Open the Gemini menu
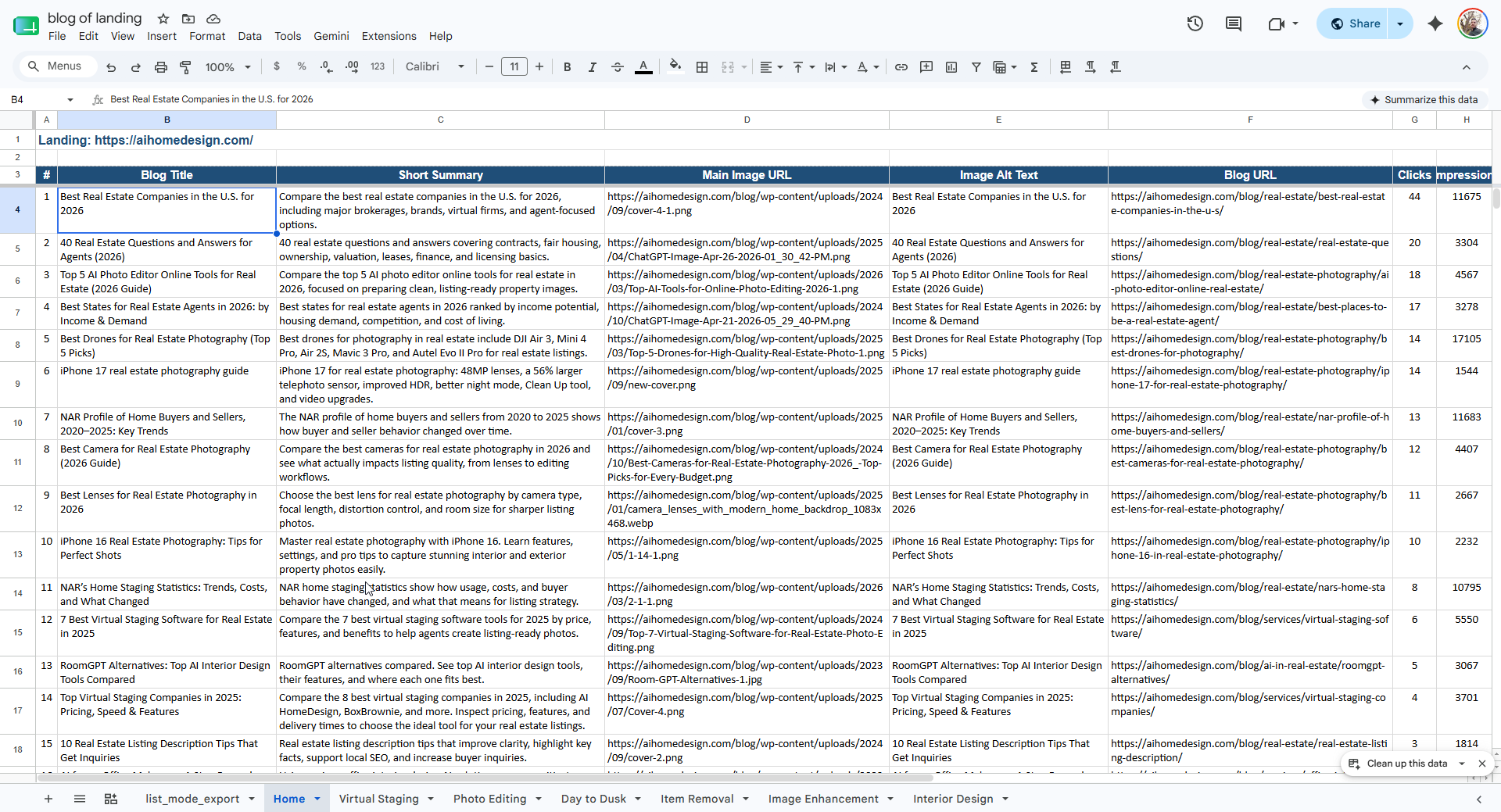Viewport: 1501px width, 812px height. click(331, 36)
